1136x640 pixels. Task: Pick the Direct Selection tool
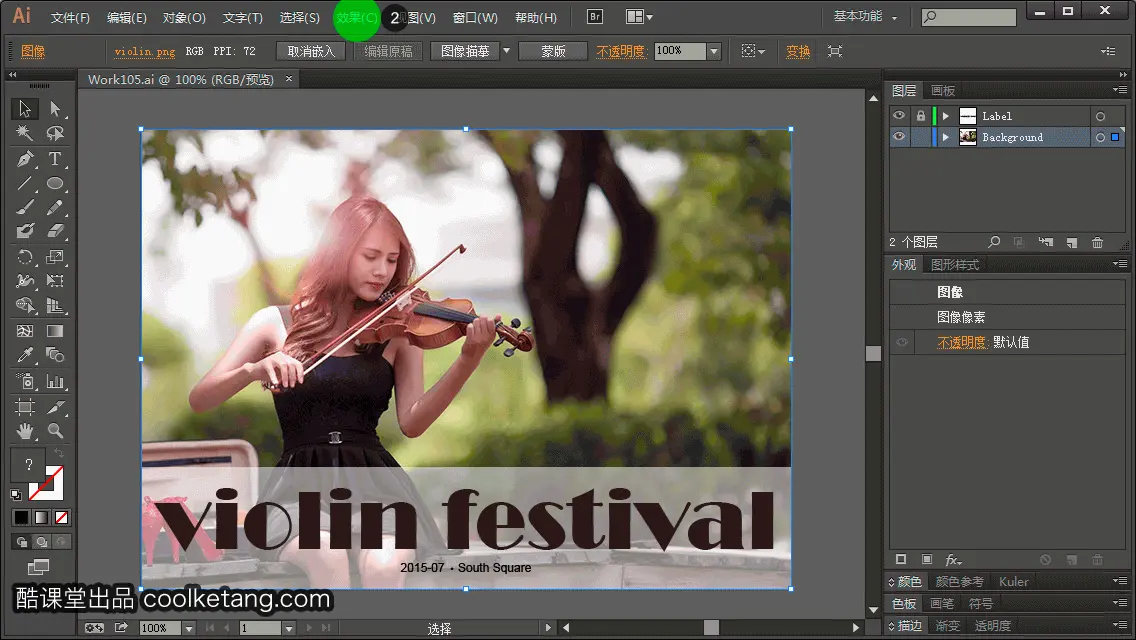(x=55, y=109)
